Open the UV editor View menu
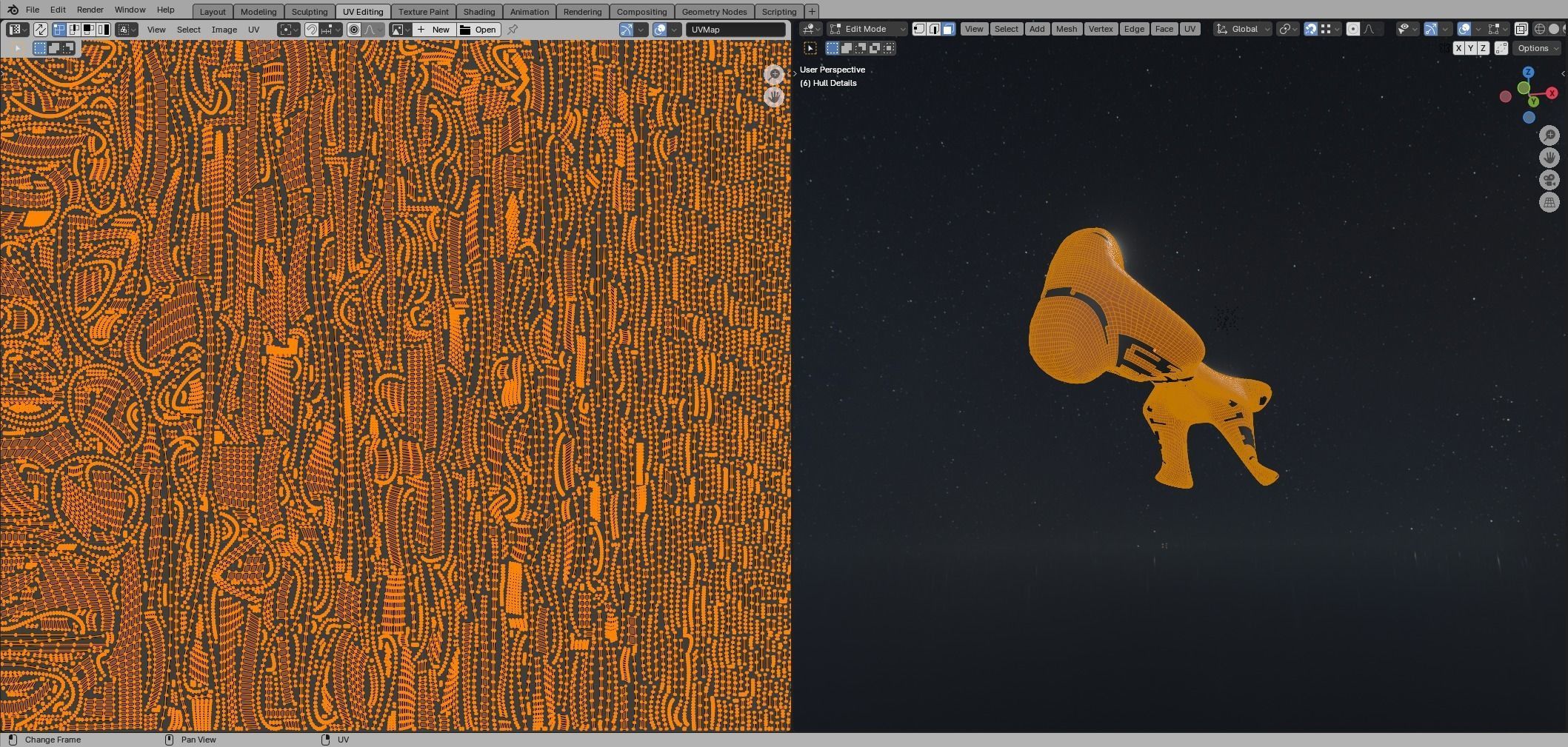 [156, 30]
